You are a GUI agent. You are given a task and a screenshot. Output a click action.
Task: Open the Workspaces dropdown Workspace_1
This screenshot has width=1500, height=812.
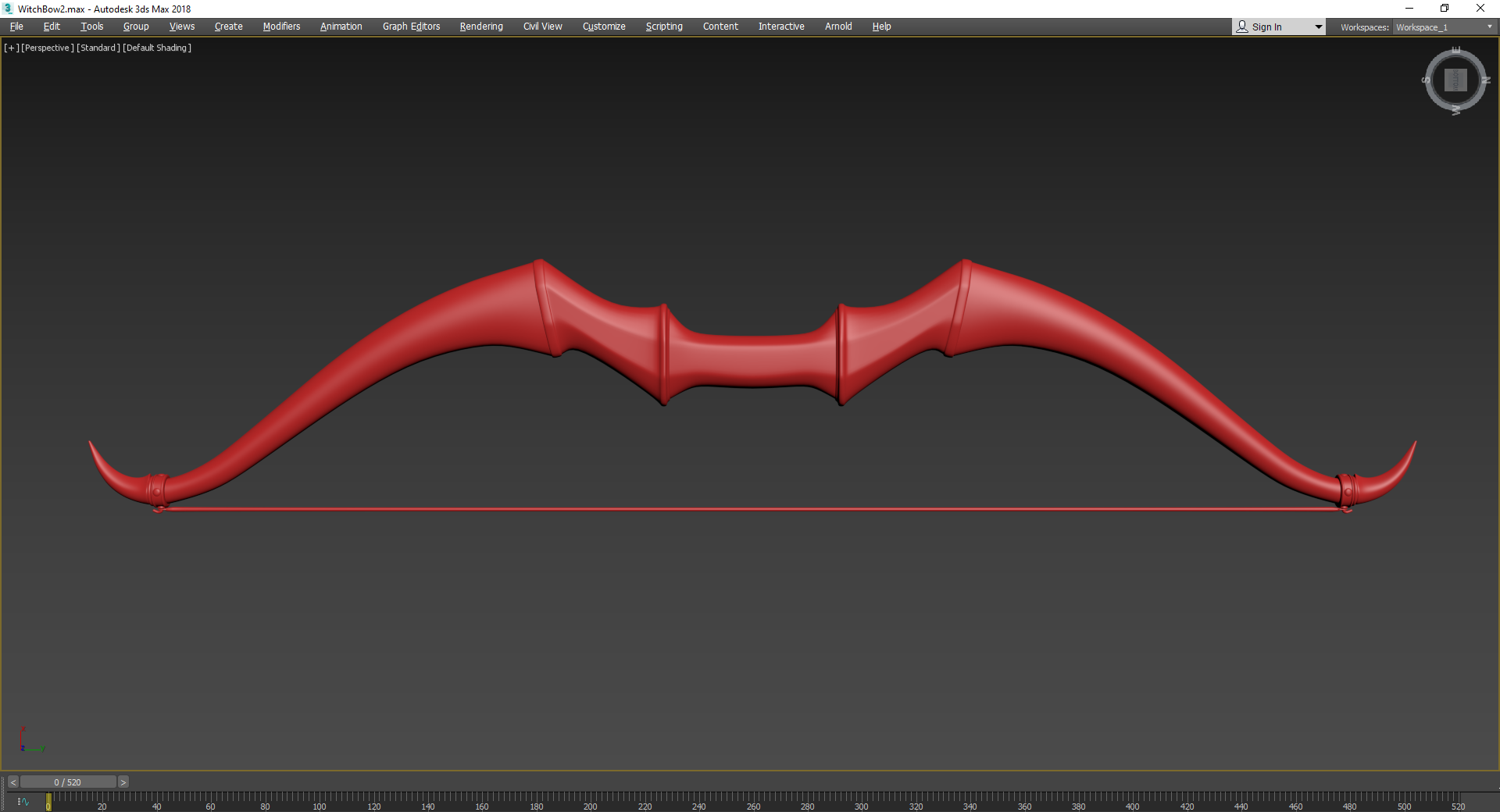coord(1445,27)
